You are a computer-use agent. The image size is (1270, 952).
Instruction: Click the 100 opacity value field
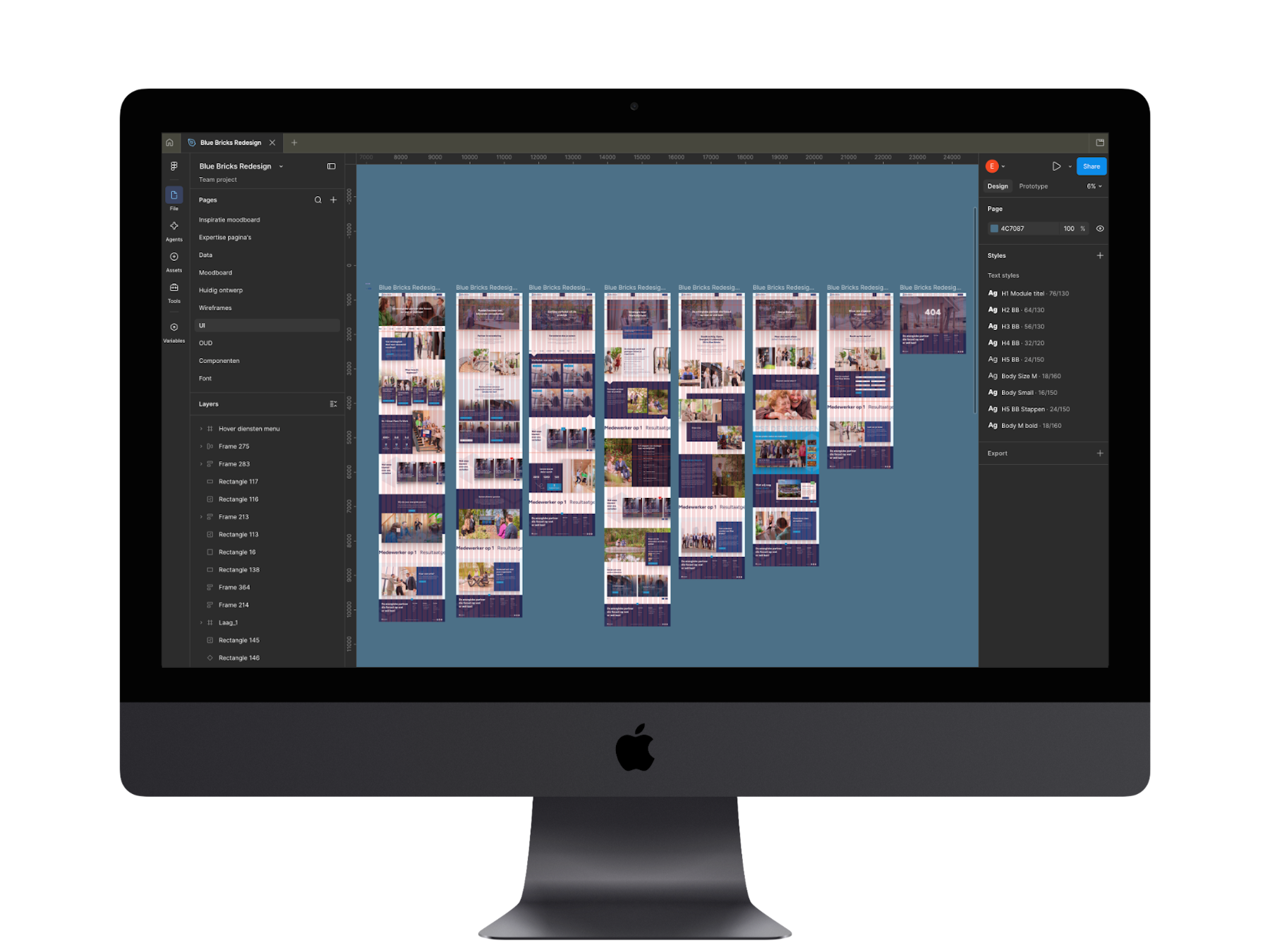pos(1069,228)
